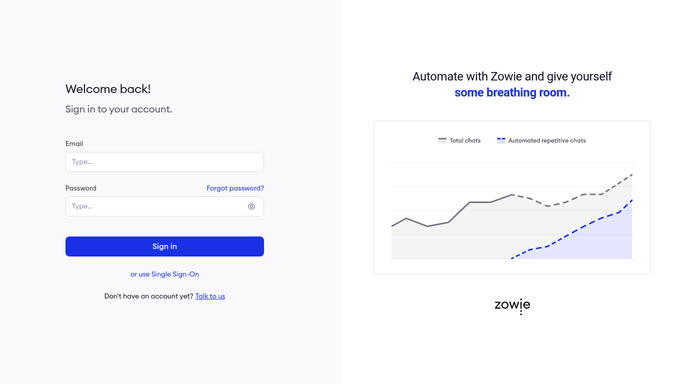Click Automated repetitive chats legend icon
Viewport: 683px width, 384px height.
(501, 140)
